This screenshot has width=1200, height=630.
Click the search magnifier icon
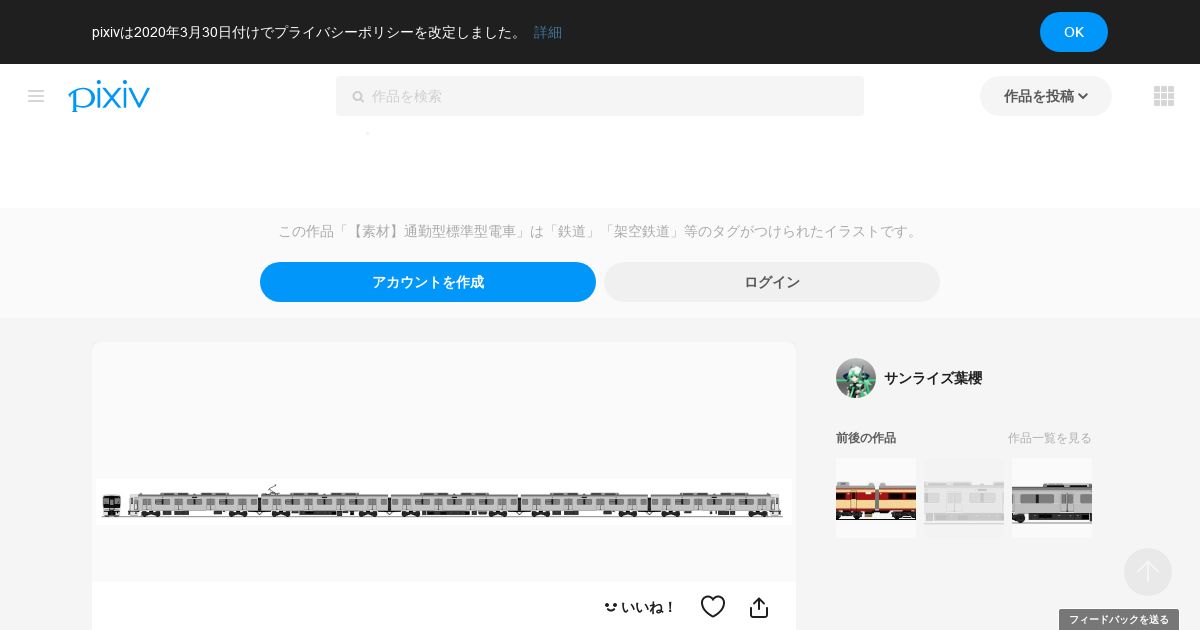click(x=358, y=97)
